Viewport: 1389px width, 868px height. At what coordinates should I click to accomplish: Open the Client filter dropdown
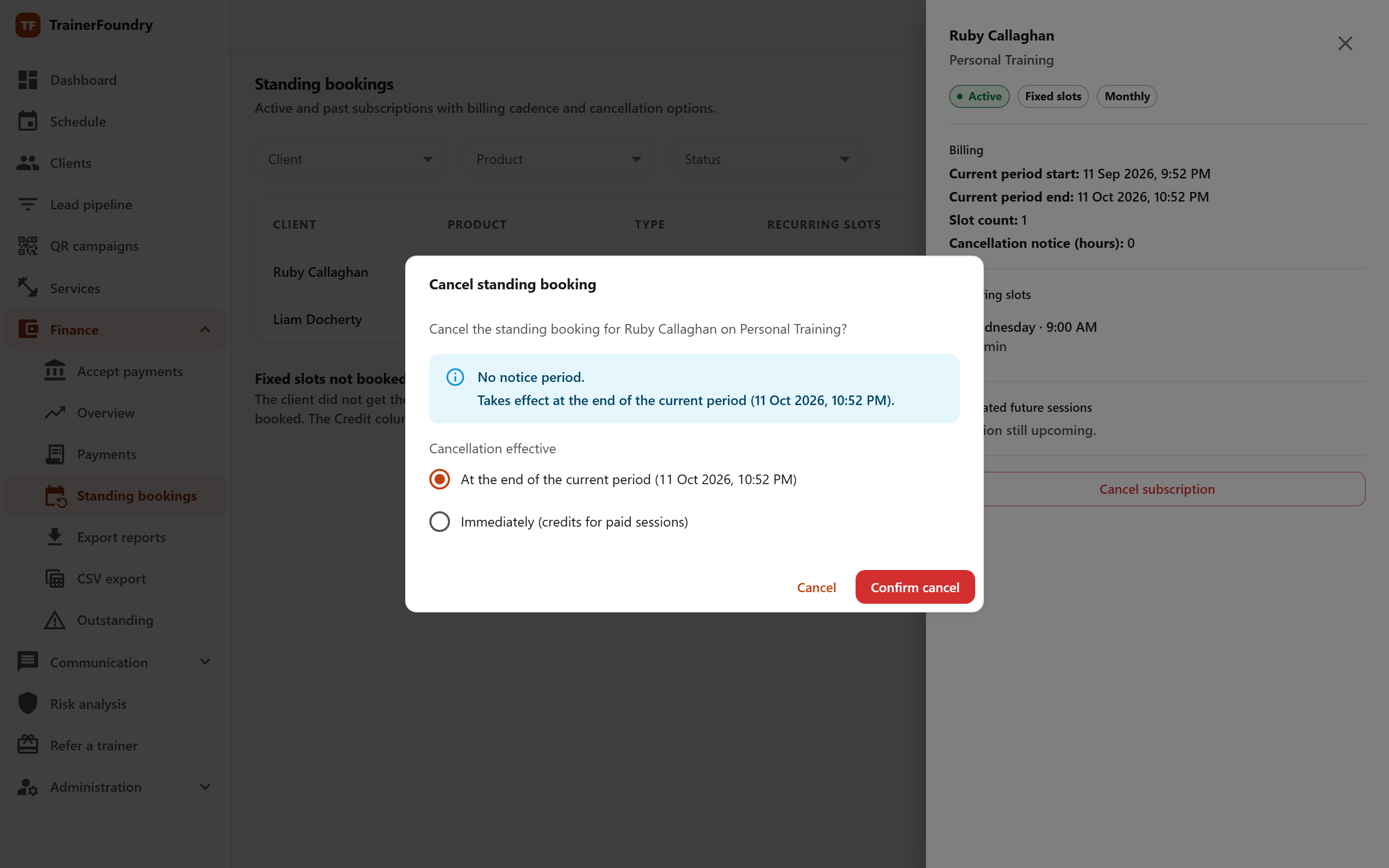(351, 159)
